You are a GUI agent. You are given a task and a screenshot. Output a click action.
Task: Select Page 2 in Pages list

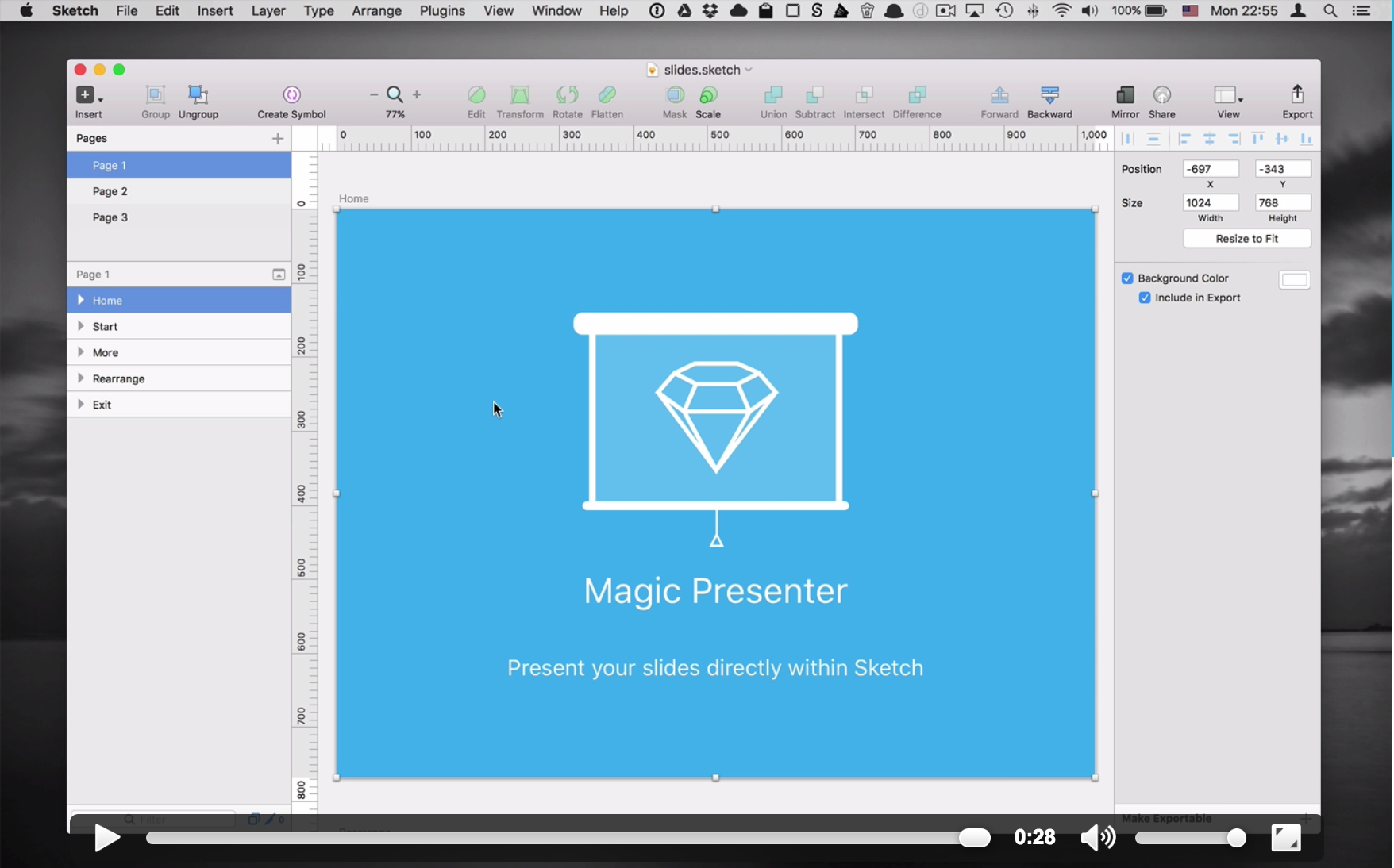pos(110,191)
